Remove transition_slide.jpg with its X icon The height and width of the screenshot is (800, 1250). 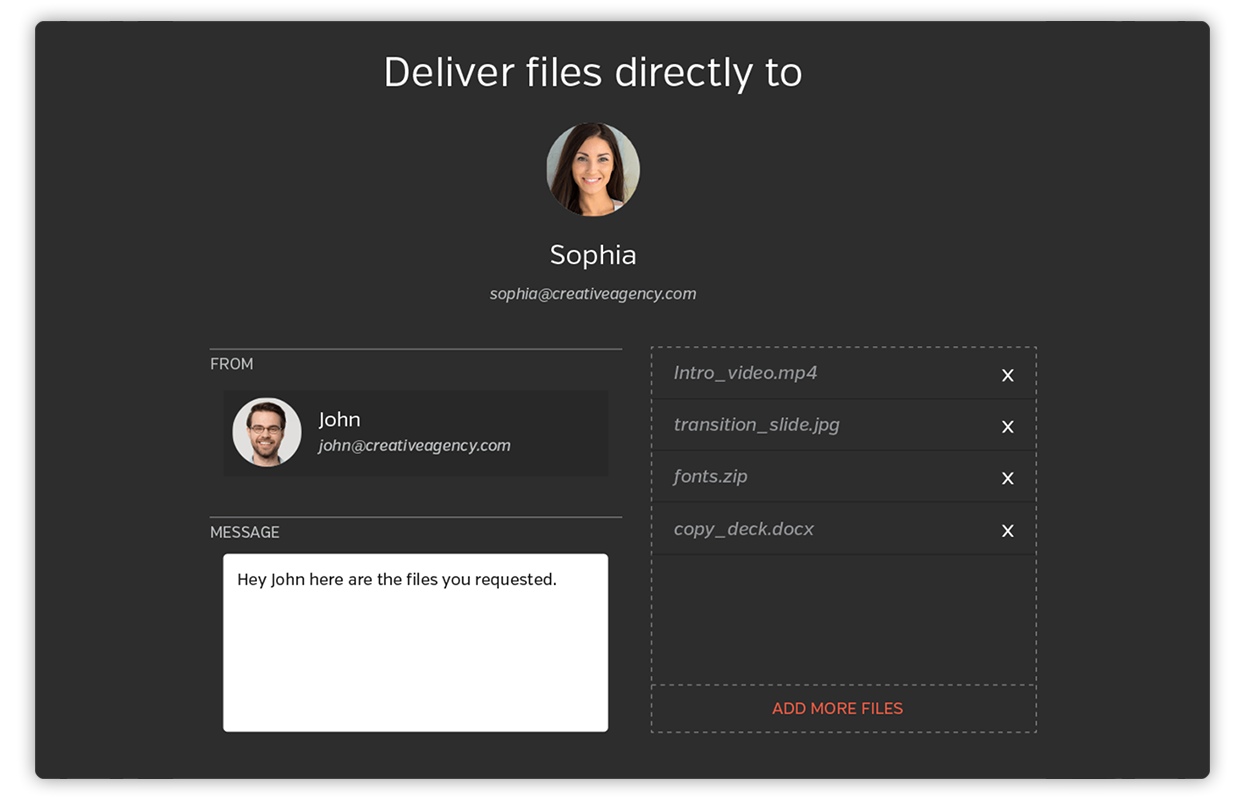coord(1007,427)
